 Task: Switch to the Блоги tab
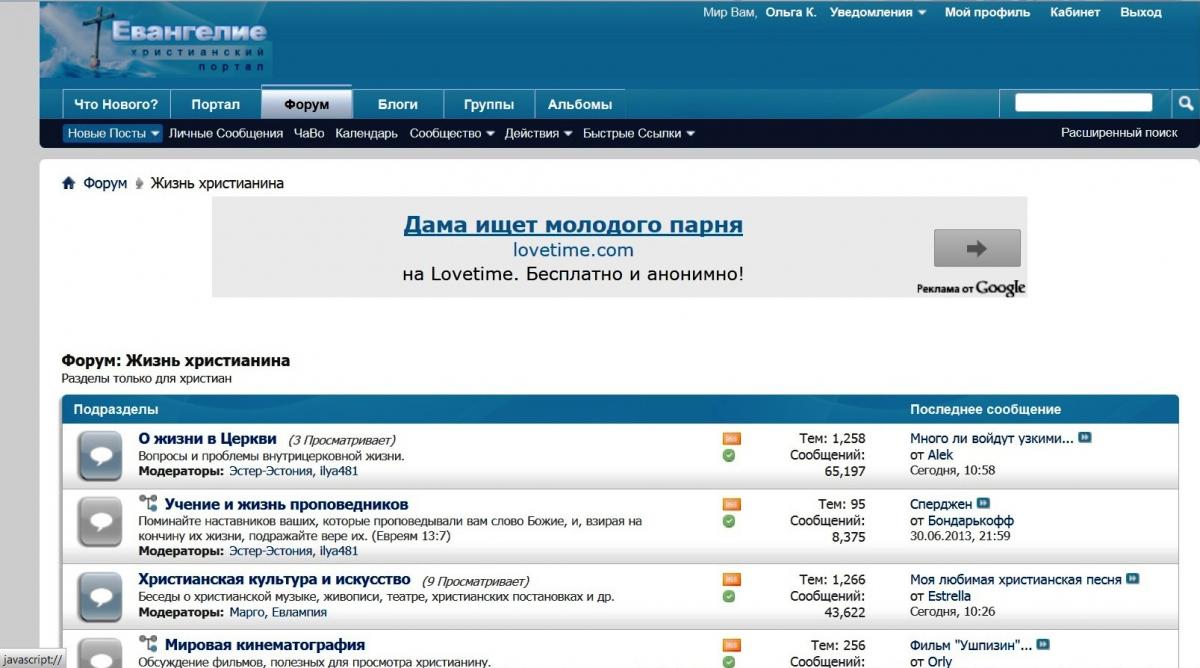[x=397, y=104]
